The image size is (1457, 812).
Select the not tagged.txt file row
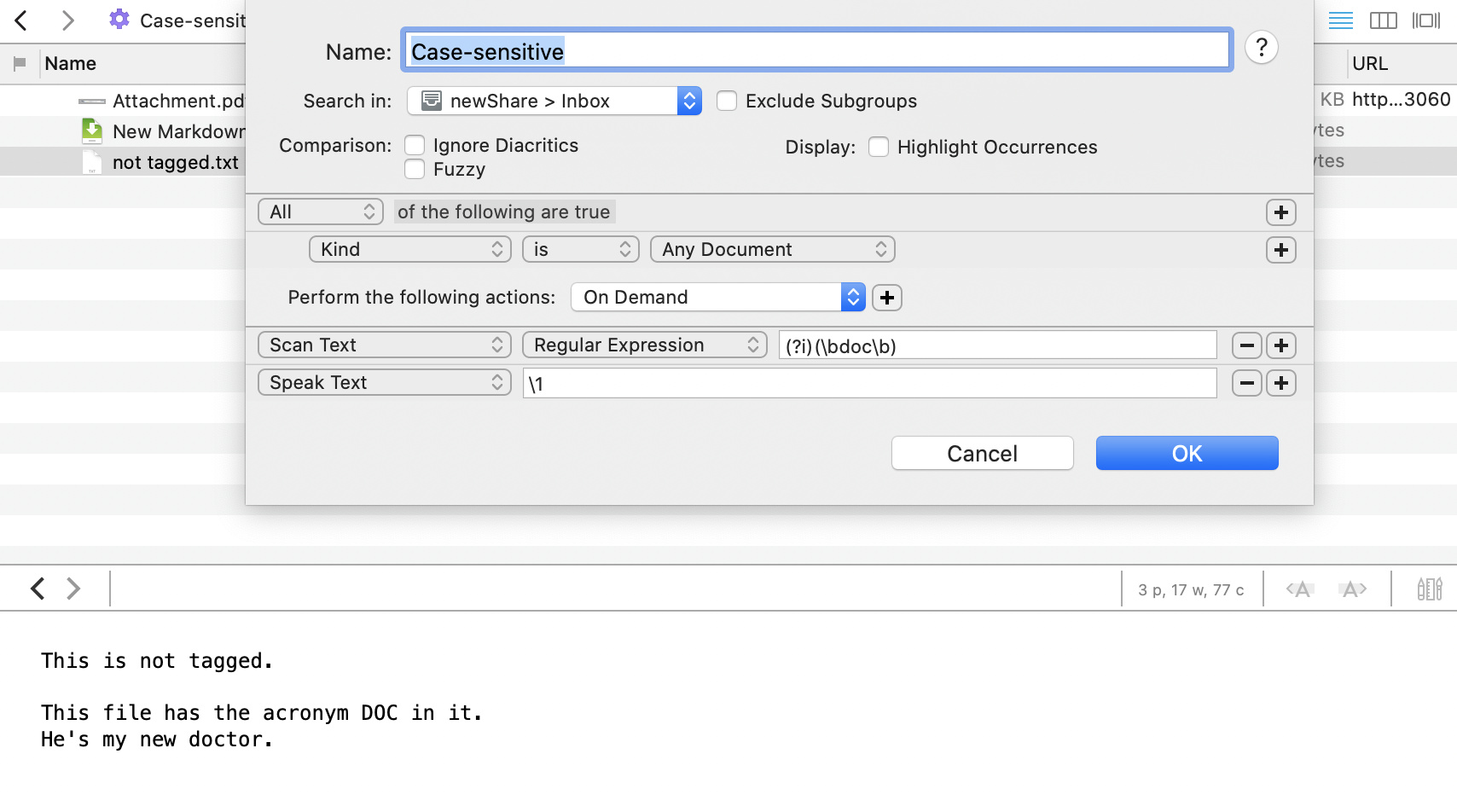(x=175, y=162)
